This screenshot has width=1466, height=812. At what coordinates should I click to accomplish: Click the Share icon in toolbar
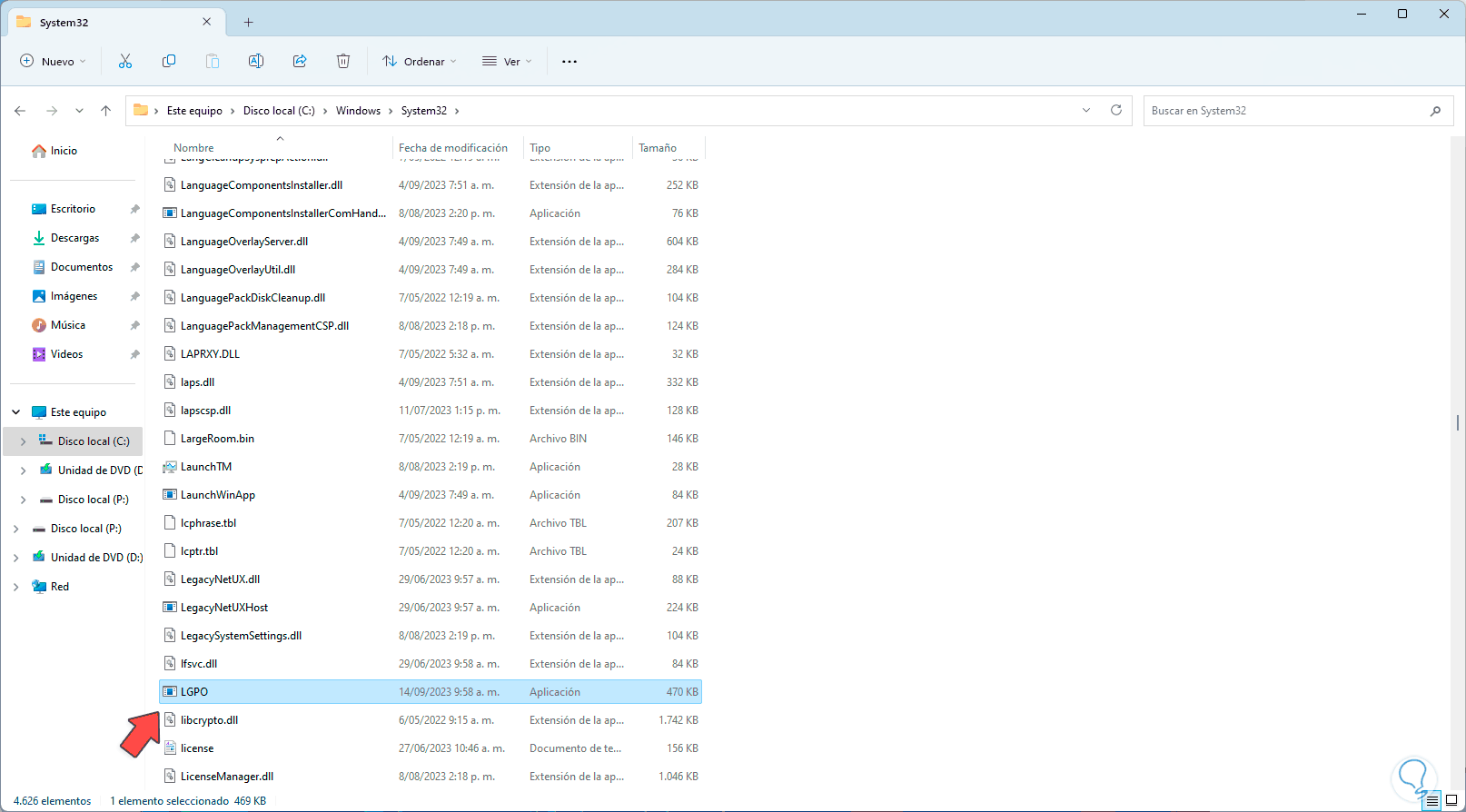[x=300, y=61]
